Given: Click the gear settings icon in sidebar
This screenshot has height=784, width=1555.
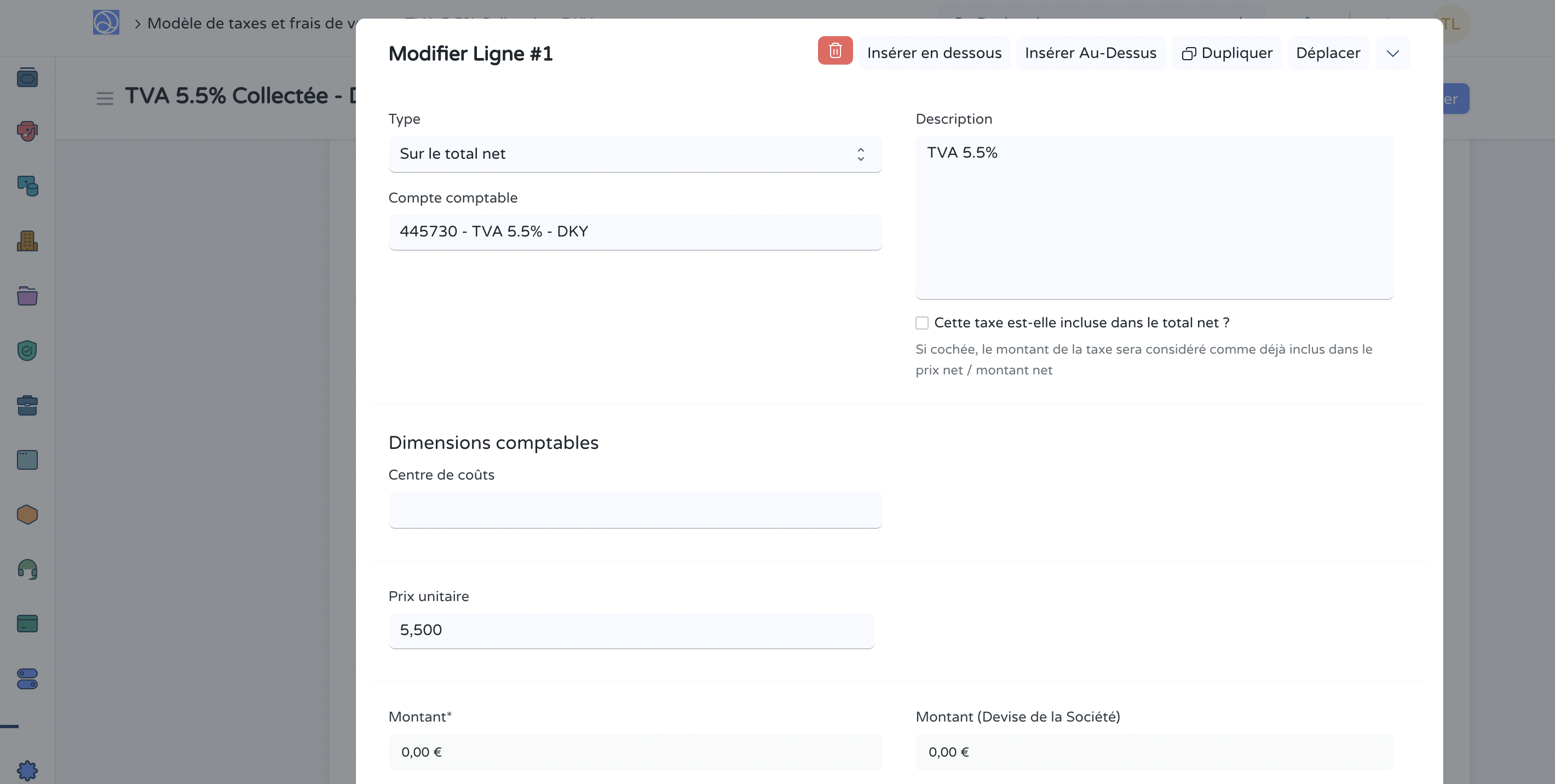Looking at the screenshot, I should tap(27, 770).
